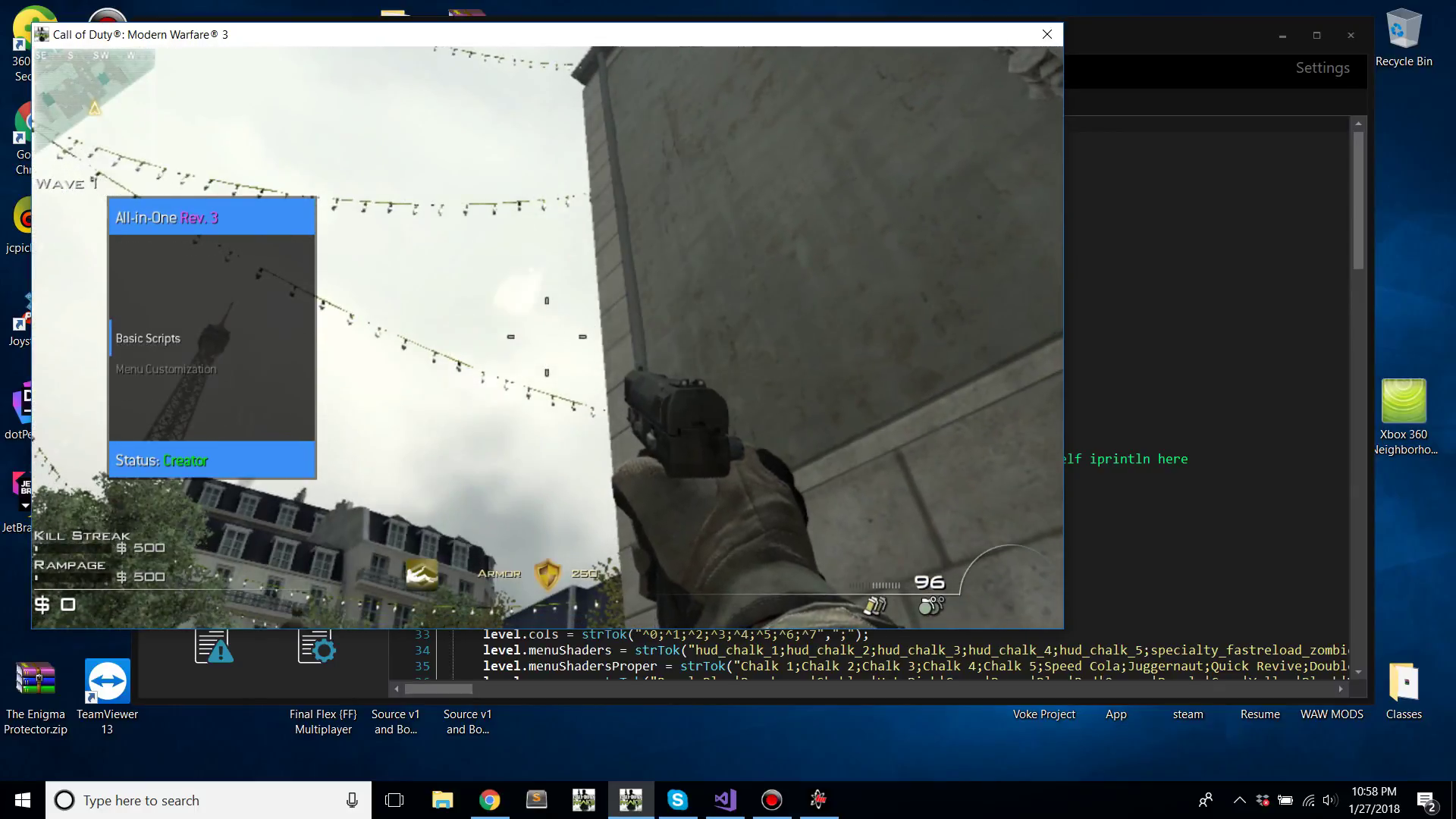Click Sublime Text taskbar icon

click(x=536, y=799)
